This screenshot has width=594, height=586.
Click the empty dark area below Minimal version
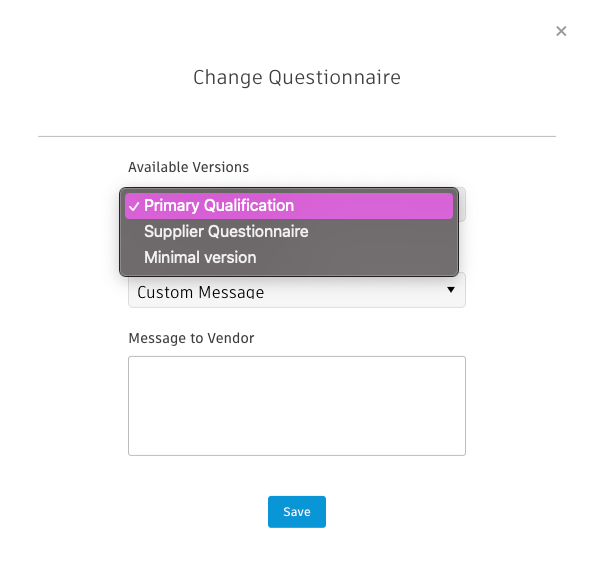pyautogui.click(x=289, y=273)
